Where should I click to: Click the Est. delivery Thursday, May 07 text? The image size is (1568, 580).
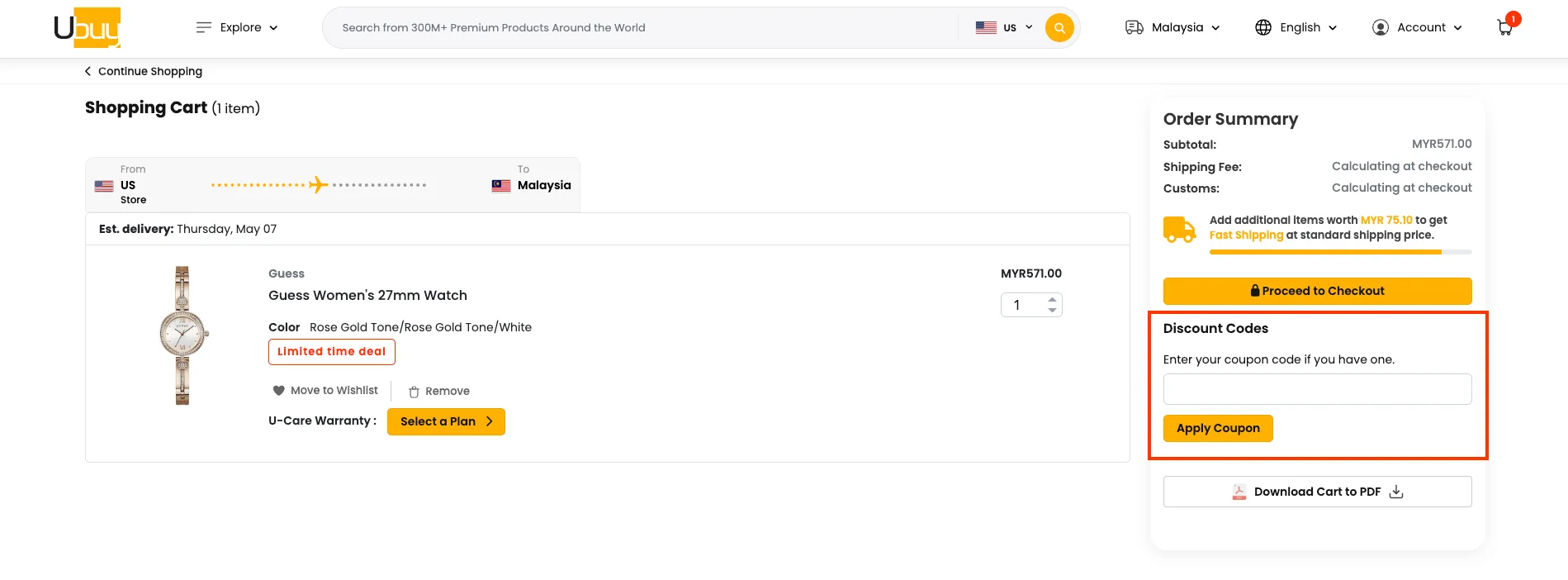click(x=187, y=229)
